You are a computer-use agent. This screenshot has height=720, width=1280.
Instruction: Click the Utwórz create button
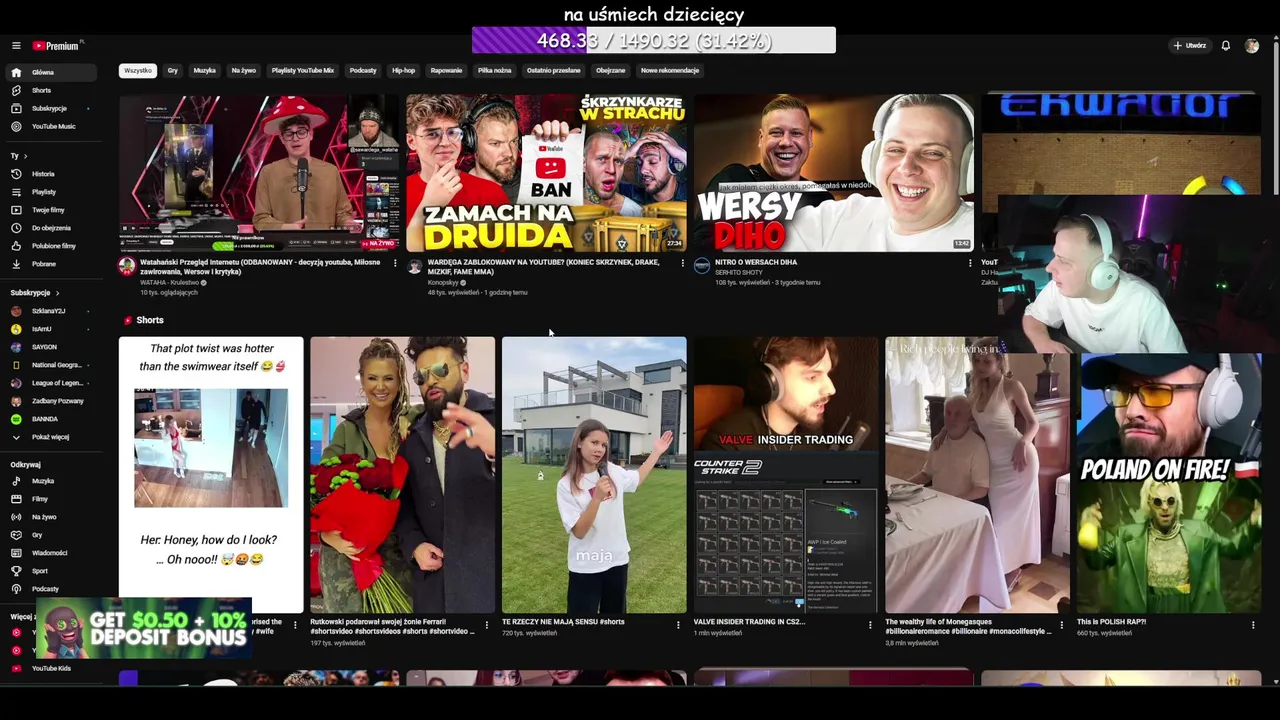pyautogui.click(x=1190, y=45)
